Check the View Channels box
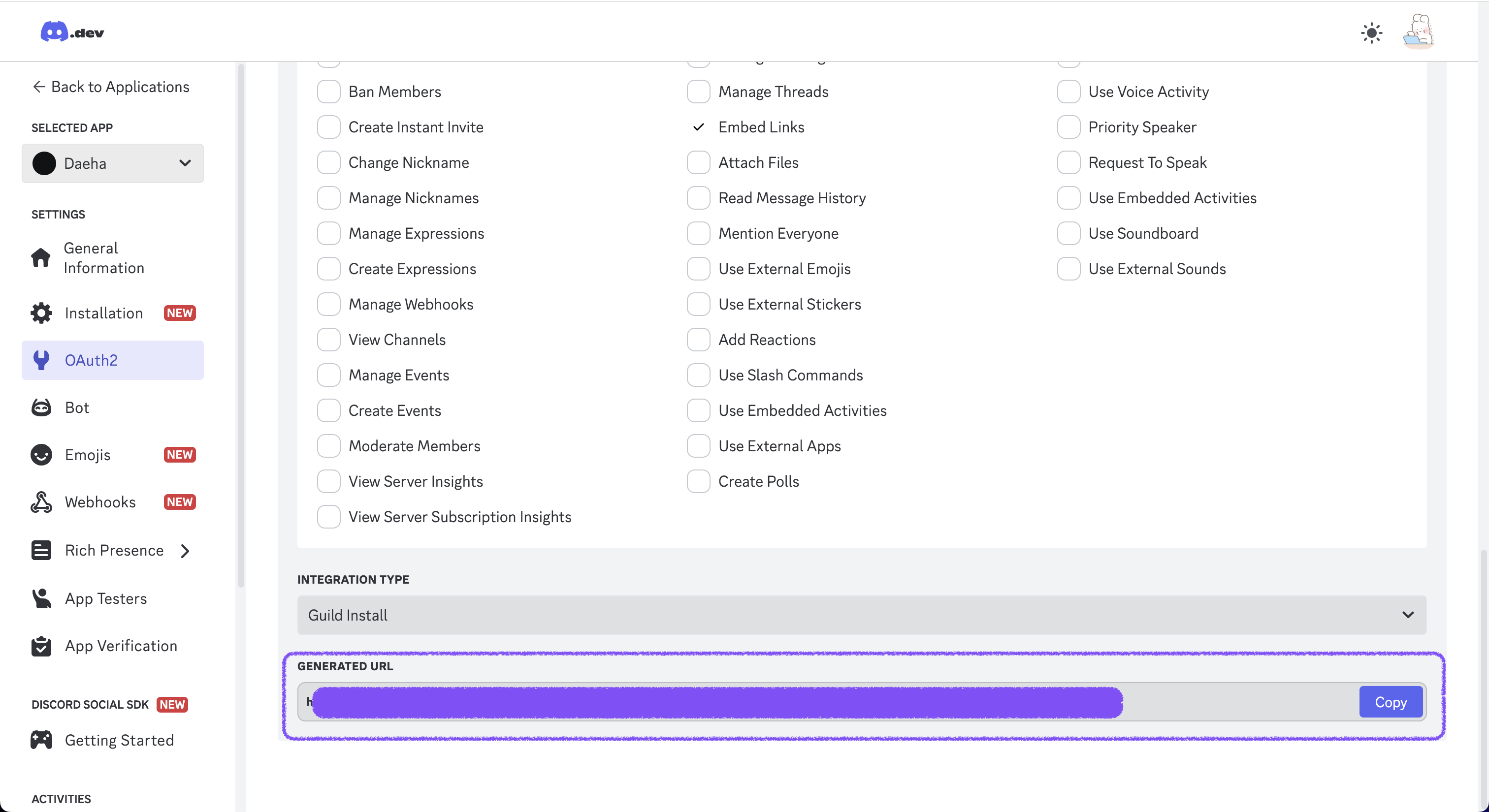 (328, 340)
